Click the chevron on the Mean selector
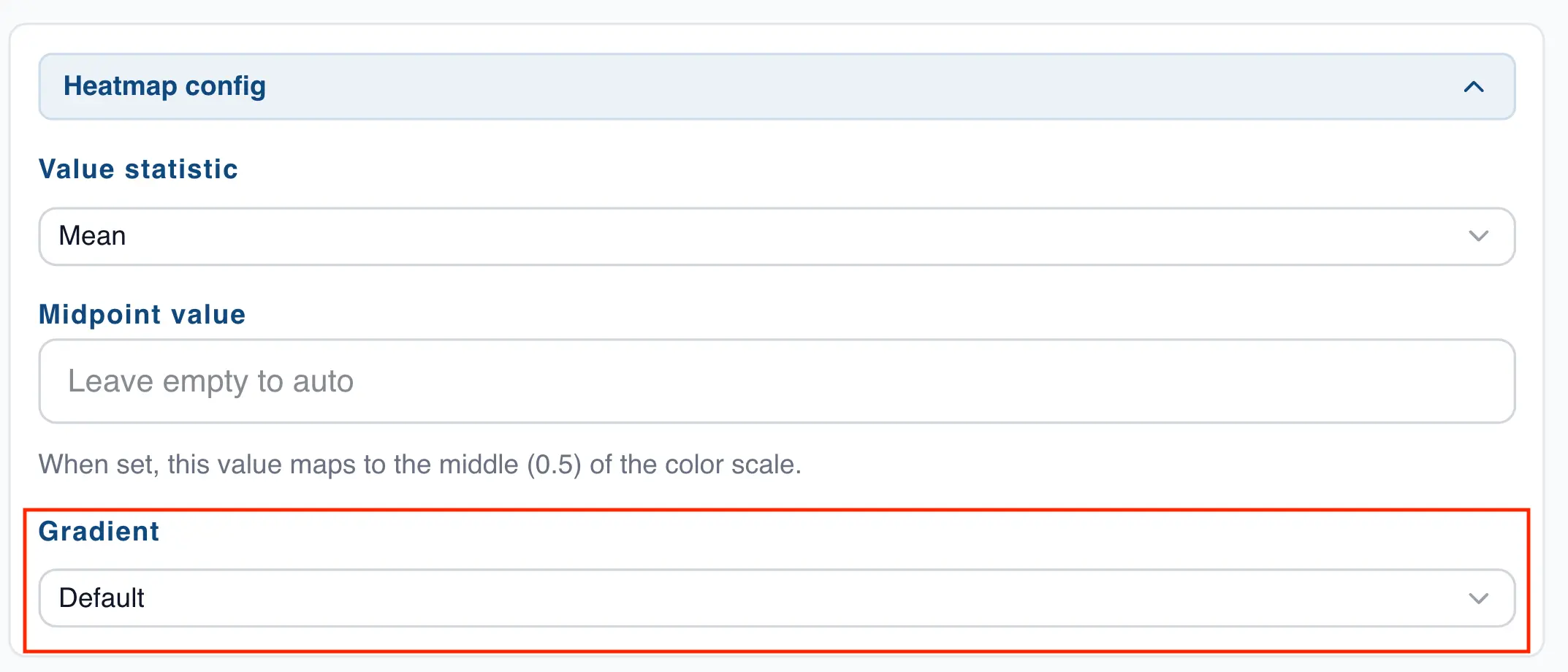The height and width of the screenshot is (672, 1568). pyautogui.click(x=1480, y=235)
